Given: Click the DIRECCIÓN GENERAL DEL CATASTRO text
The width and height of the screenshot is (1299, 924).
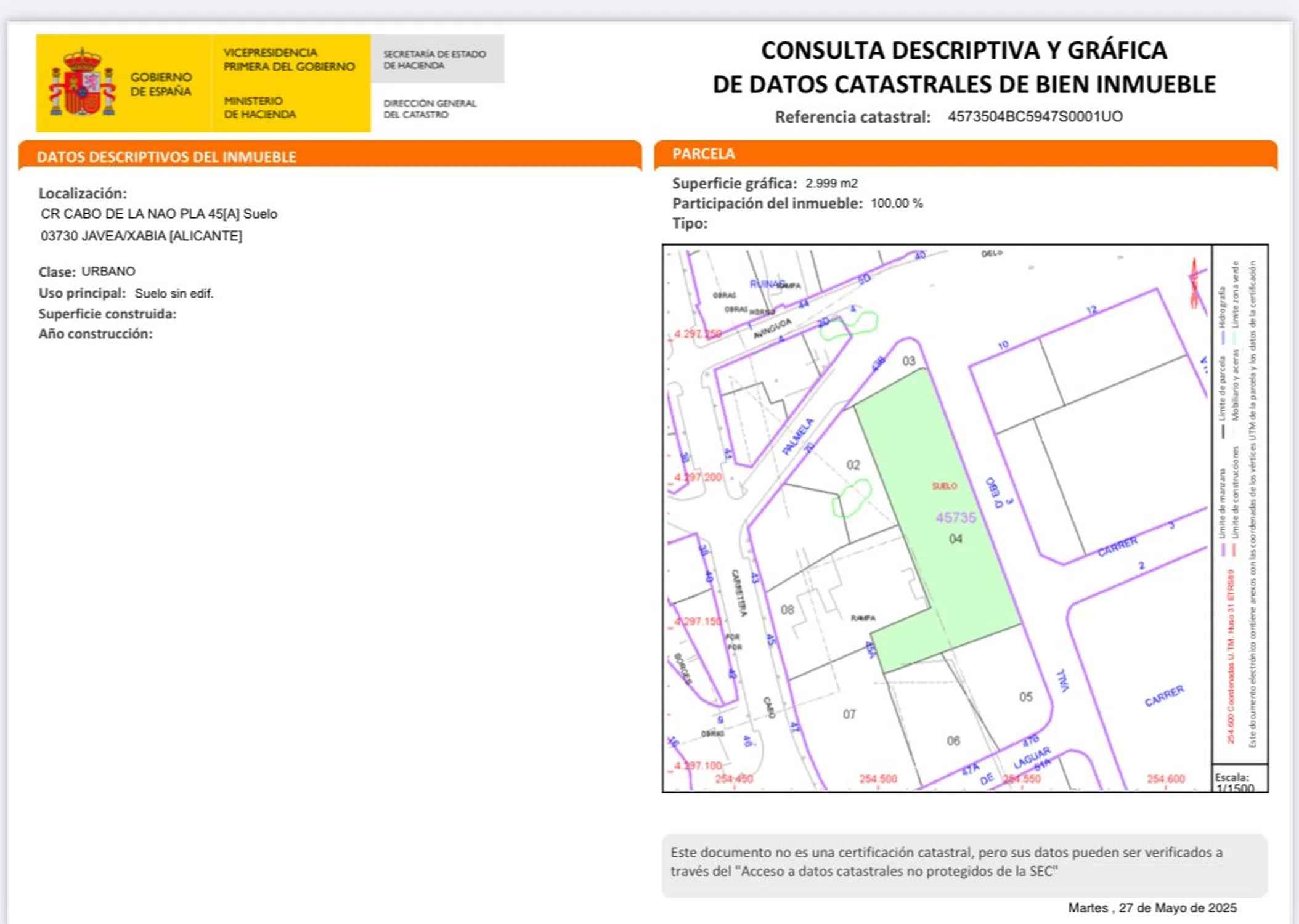Looking at the screenshot, I should click(430, 108).
